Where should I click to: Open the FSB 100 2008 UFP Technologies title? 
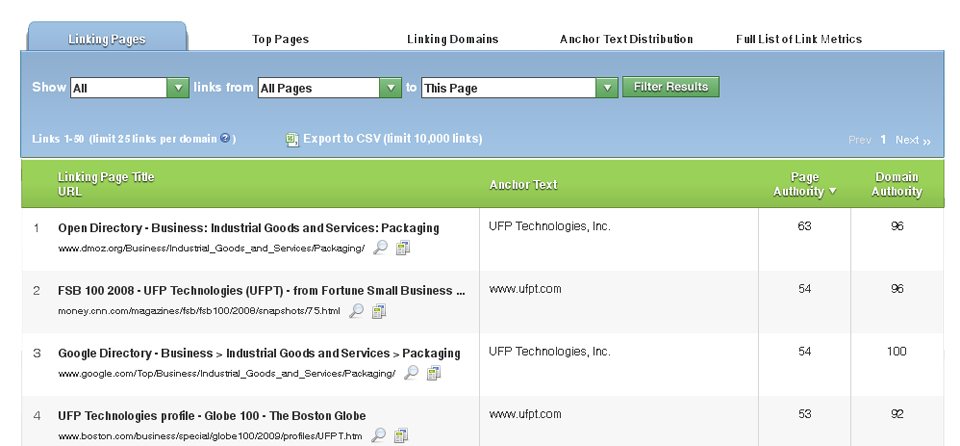(x=261, y=290)
